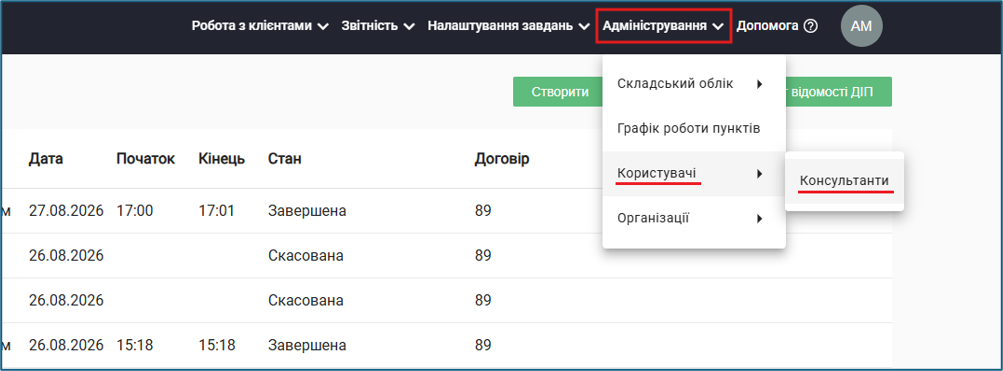Open the Робота з клієнтами menu
The height and width of the screenshot is (371, 1003).
(x=260, y=26)
